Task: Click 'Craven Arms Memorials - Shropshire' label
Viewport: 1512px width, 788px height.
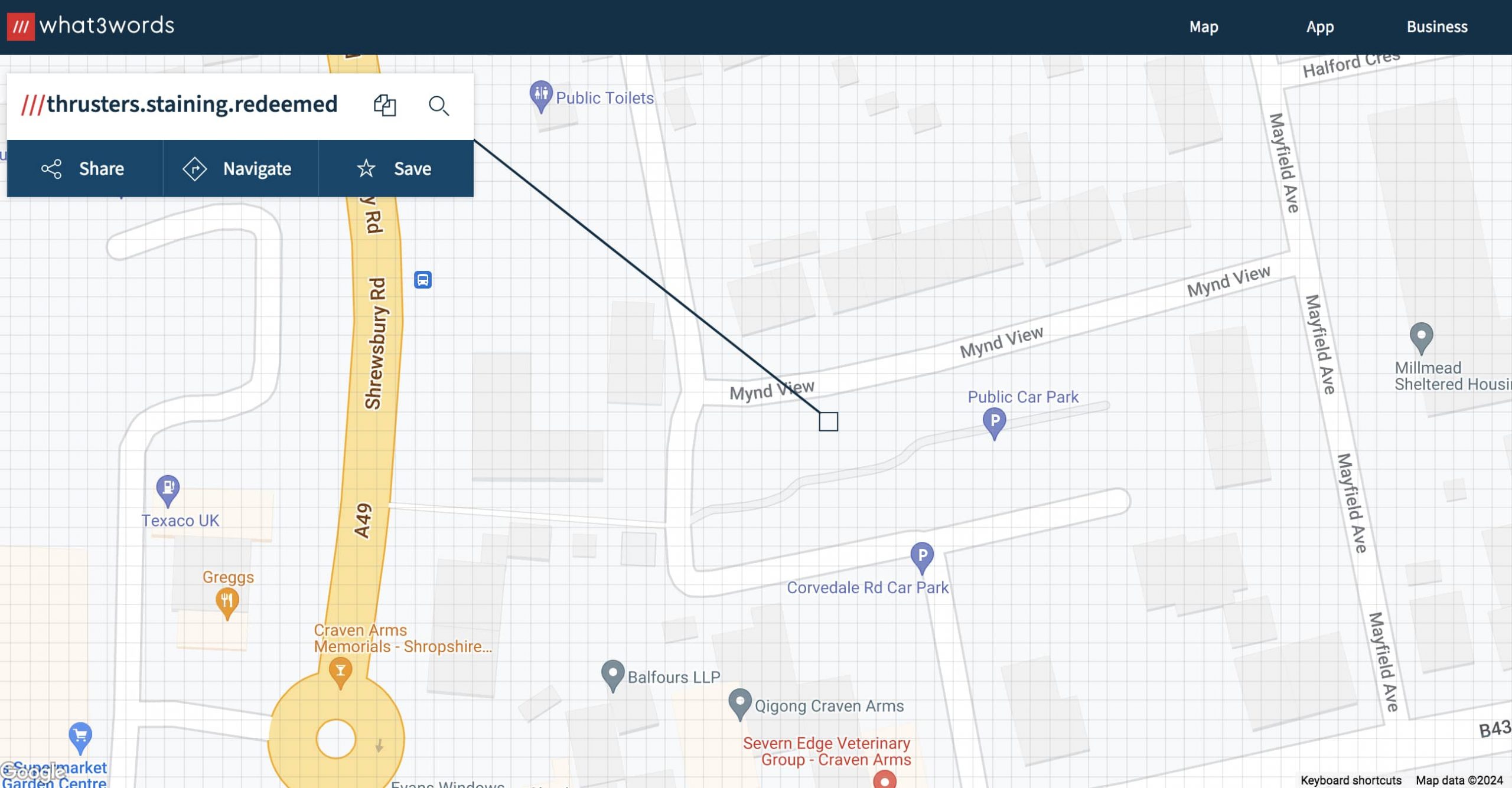Action: pyautogui.click(x=403, y=639)
